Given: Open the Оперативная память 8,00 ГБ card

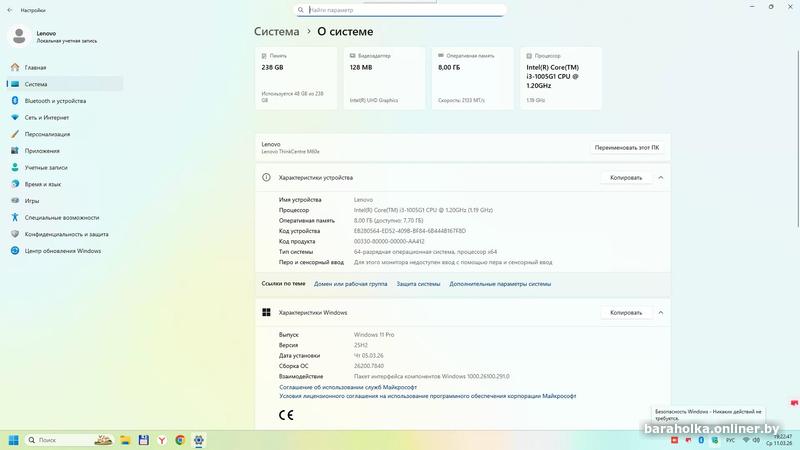Looking at the screenshot, I should tap(472, 78).
